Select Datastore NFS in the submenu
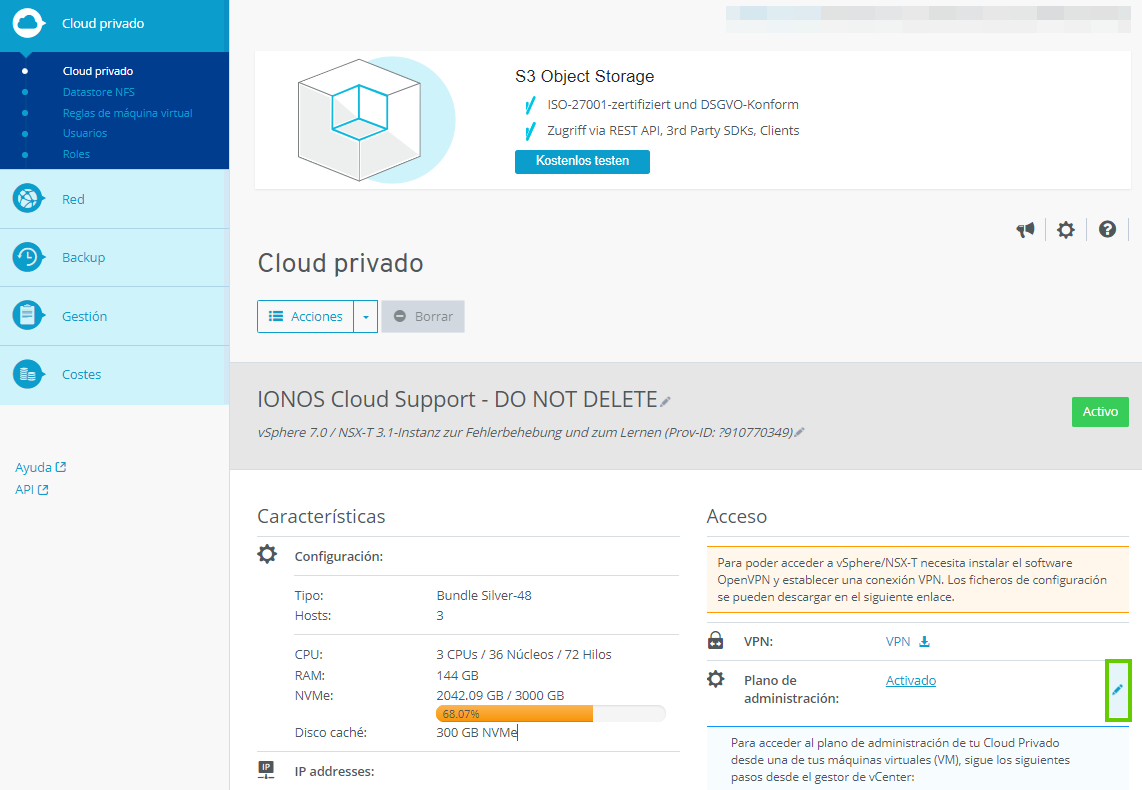The image size is (1142, 790). tap(98, 92)
